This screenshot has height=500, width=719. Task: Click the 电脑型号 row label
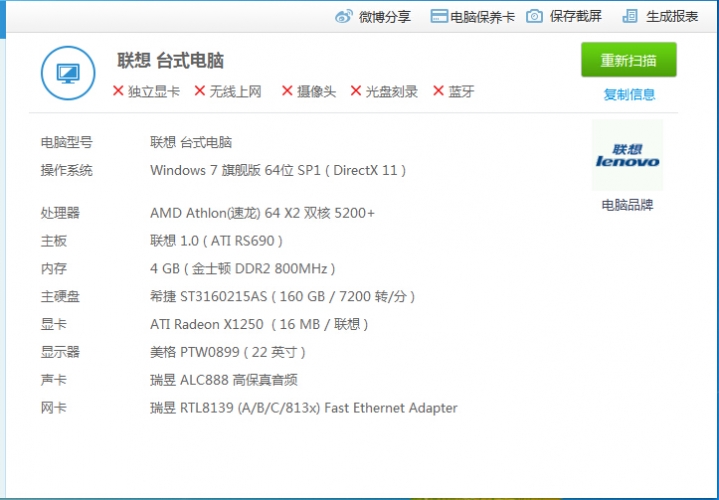click(x=66, y=142)
